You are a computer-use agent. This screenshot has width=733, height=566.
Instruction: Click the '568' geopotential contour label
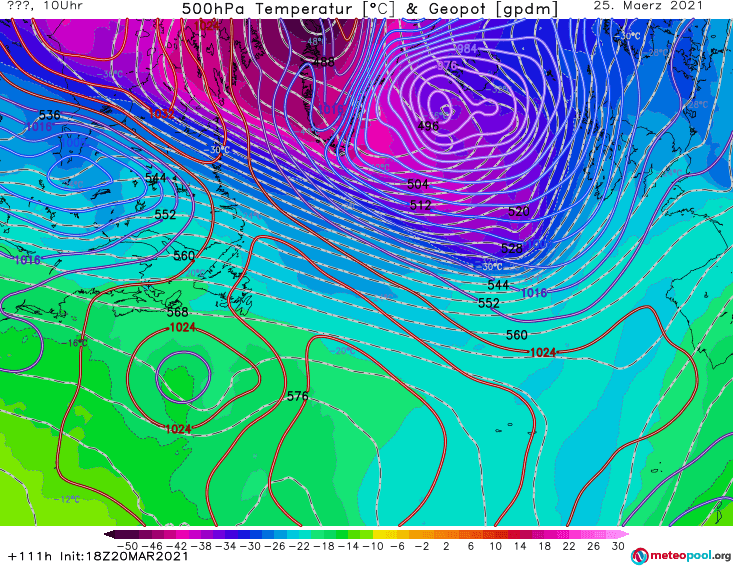177,312
